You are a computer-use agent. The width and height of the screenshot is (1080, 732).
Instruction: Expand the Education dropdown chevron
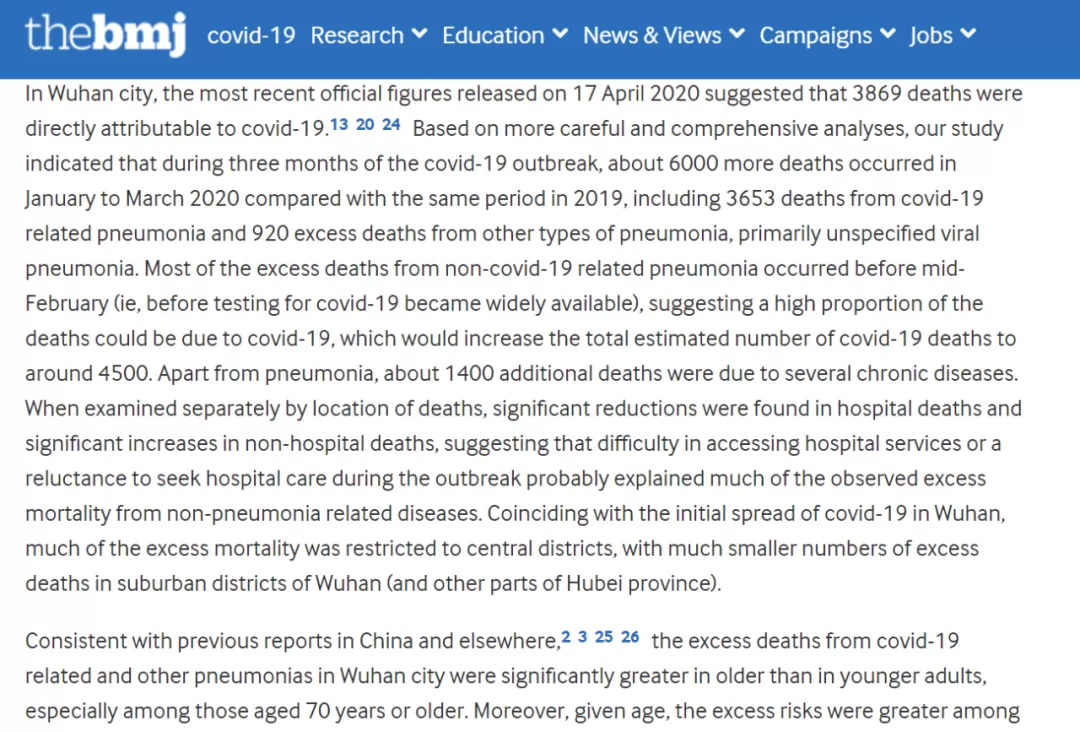560,33
